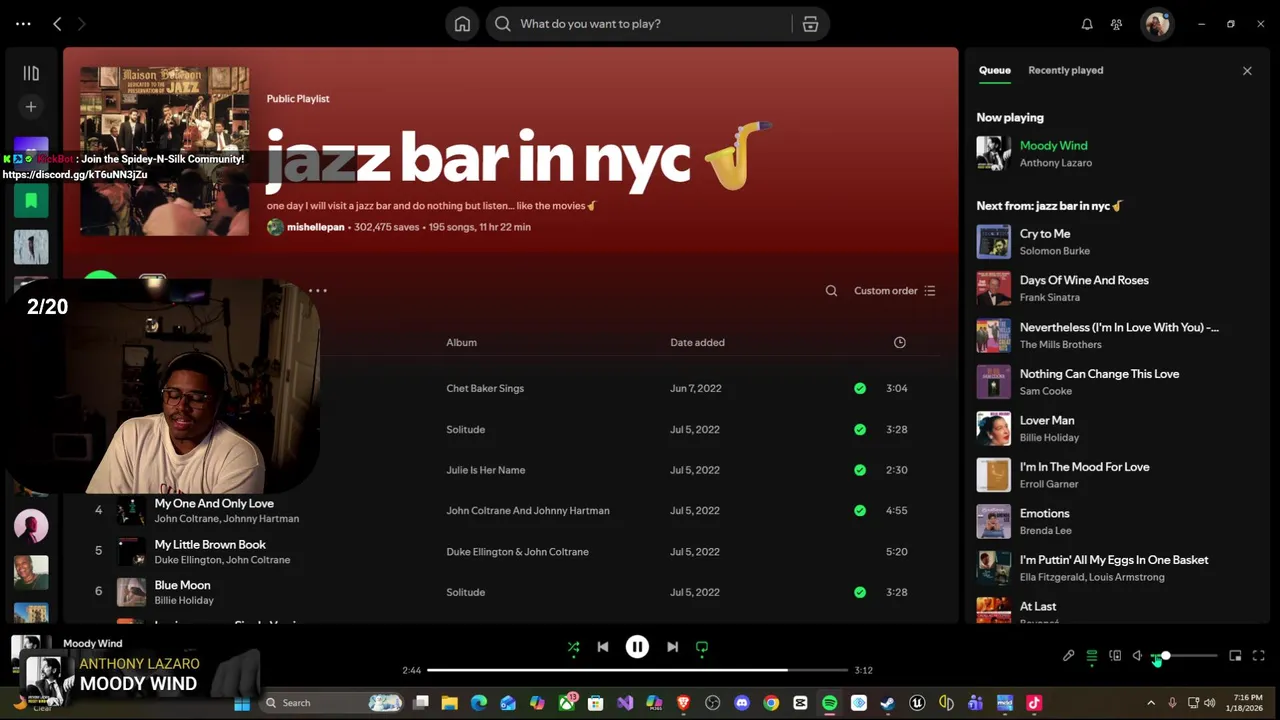Open the What's New notifications bell
The width and height of the screenshot is (1280, 720).
coord(1087,24)
